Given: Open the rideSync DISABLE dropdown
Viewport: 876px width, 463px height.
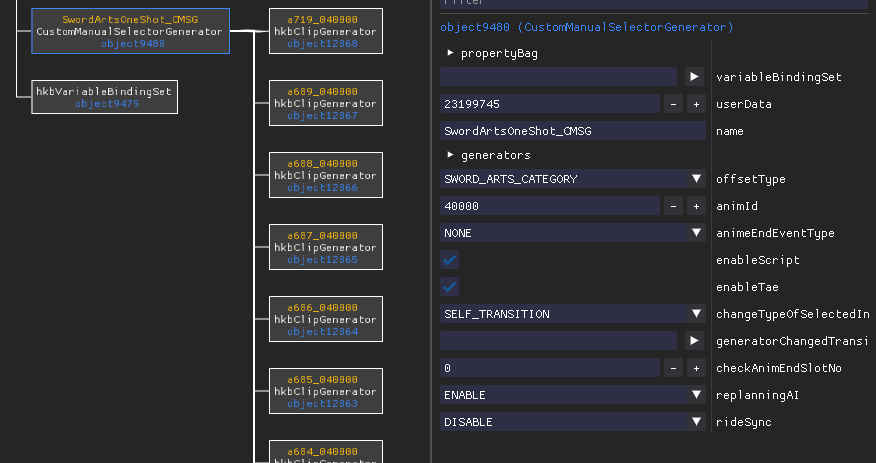Looking at the screenshot, I should (573, 422).
